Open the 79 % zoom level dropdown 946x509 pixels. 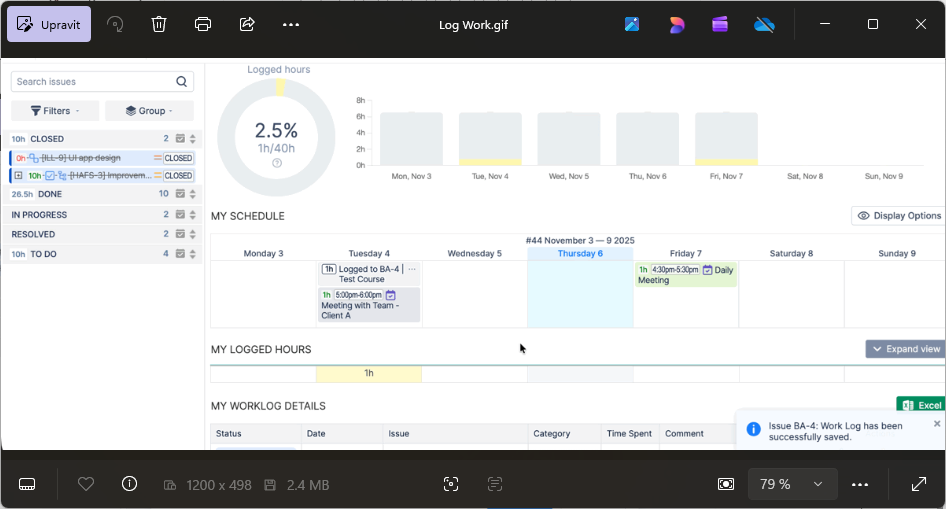(x=791, y=484)
